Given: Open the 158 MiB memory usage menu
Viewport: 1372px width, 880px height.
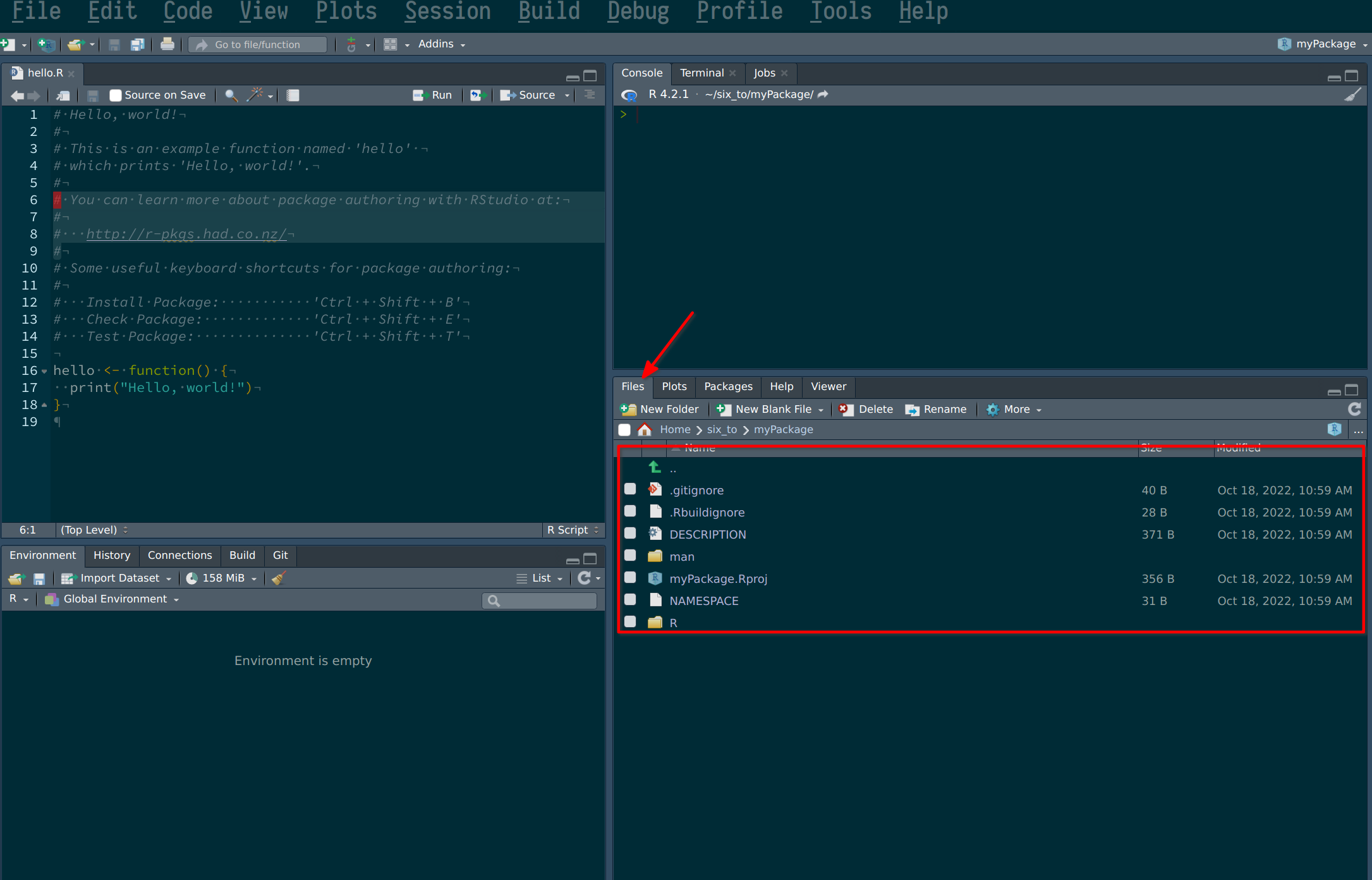Looking at the screenshot, I should click(x=221, y=578).
